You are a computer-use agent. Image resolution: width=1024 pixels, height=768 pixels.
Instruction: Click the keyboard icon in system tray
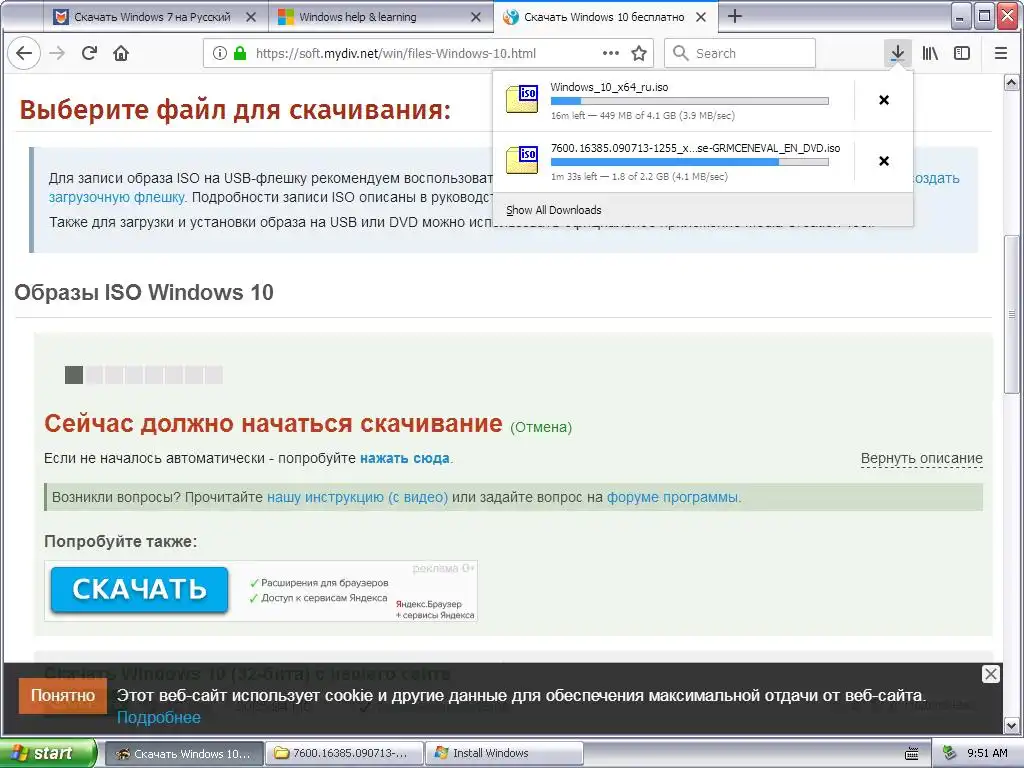[912, 754]
